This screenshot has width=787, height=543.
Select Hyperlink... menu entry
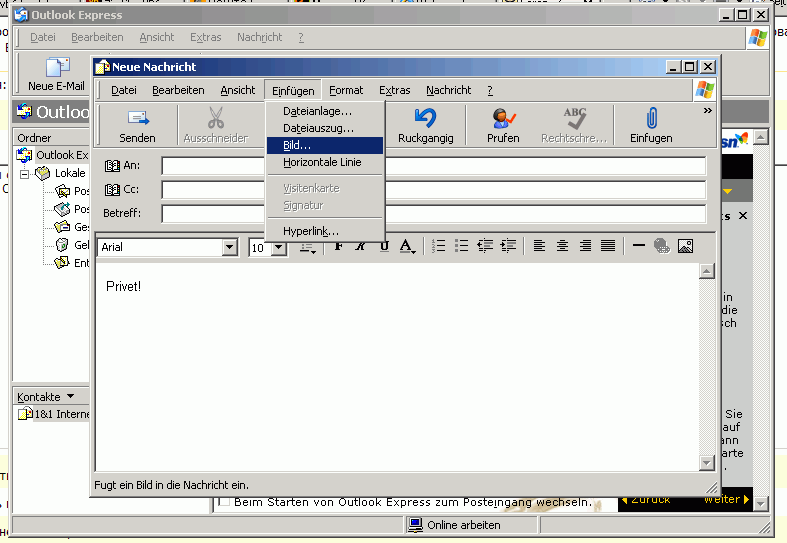point(325,231)
